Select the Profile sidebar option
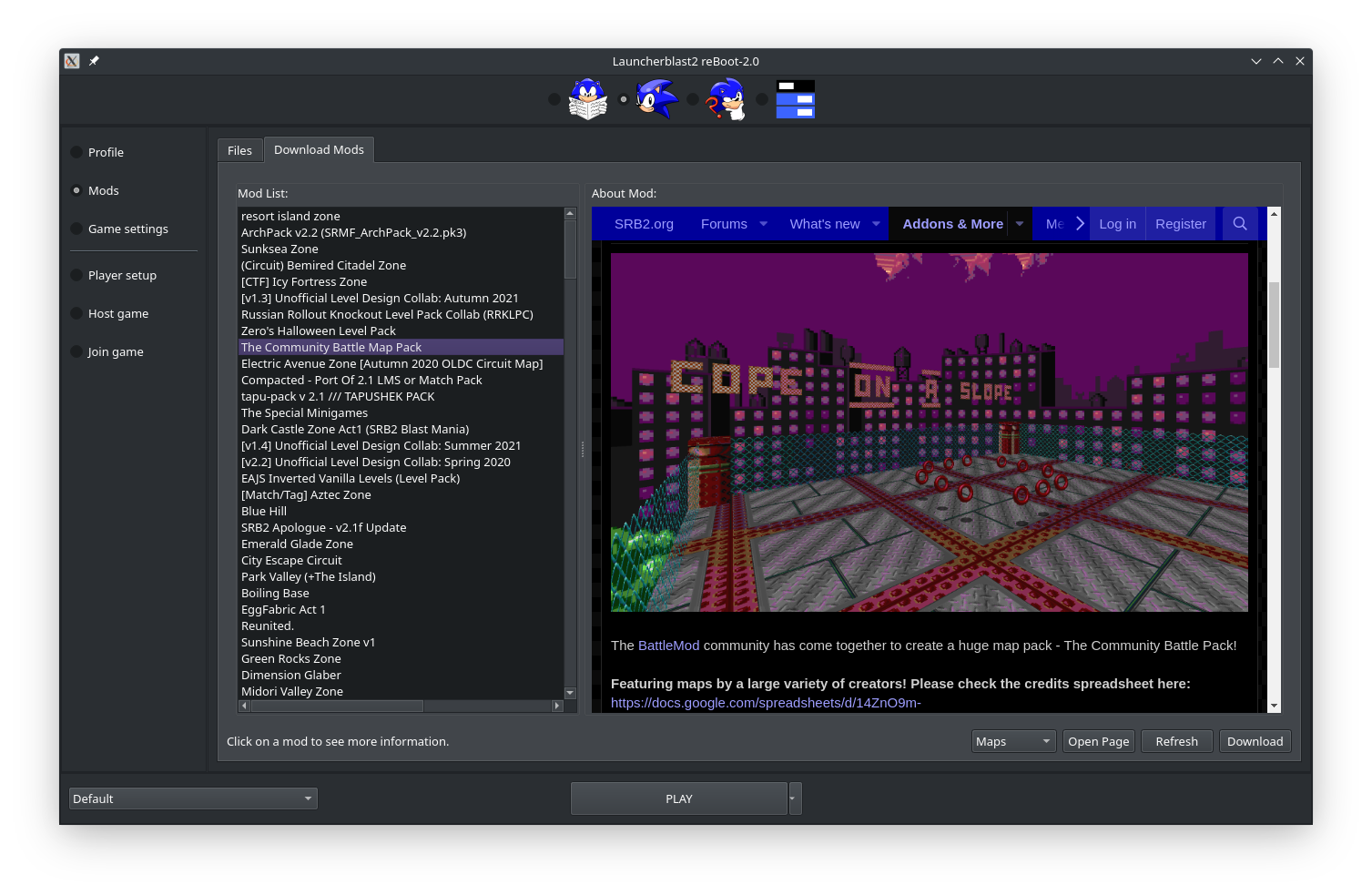1372x895 pixels. [97, 152]
